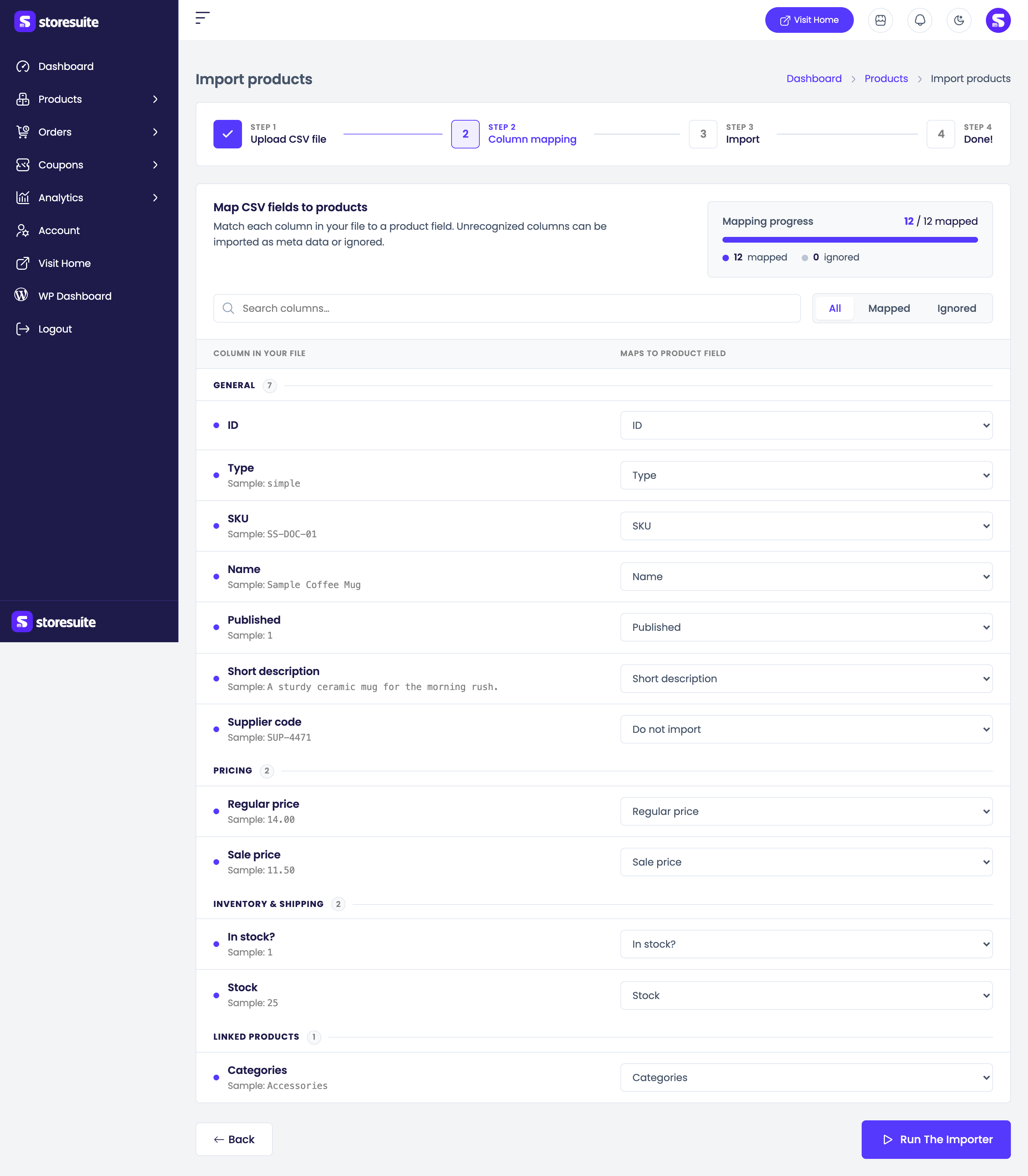Screen dimensions: 1028x1176
Task: Click the WordPress logo icon in sidebar
Action: click(21, 295)
